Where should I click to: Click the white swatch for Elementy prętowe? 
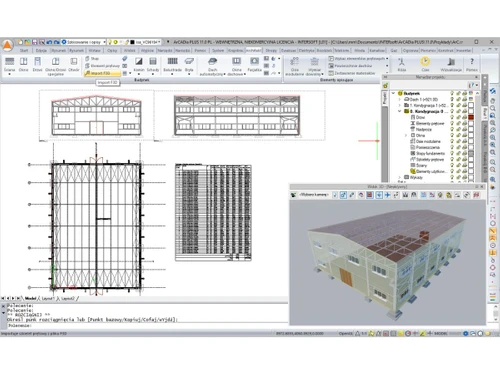point(471,123)
